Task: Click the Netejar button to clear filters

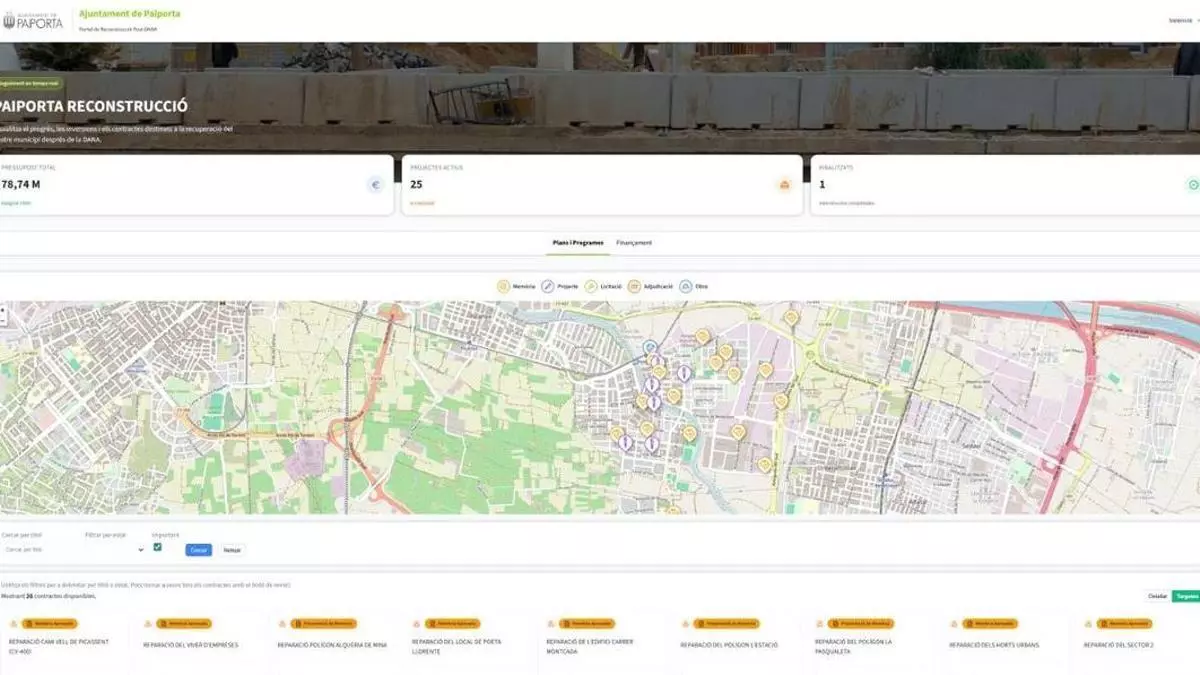Action: tap(232, 550)
